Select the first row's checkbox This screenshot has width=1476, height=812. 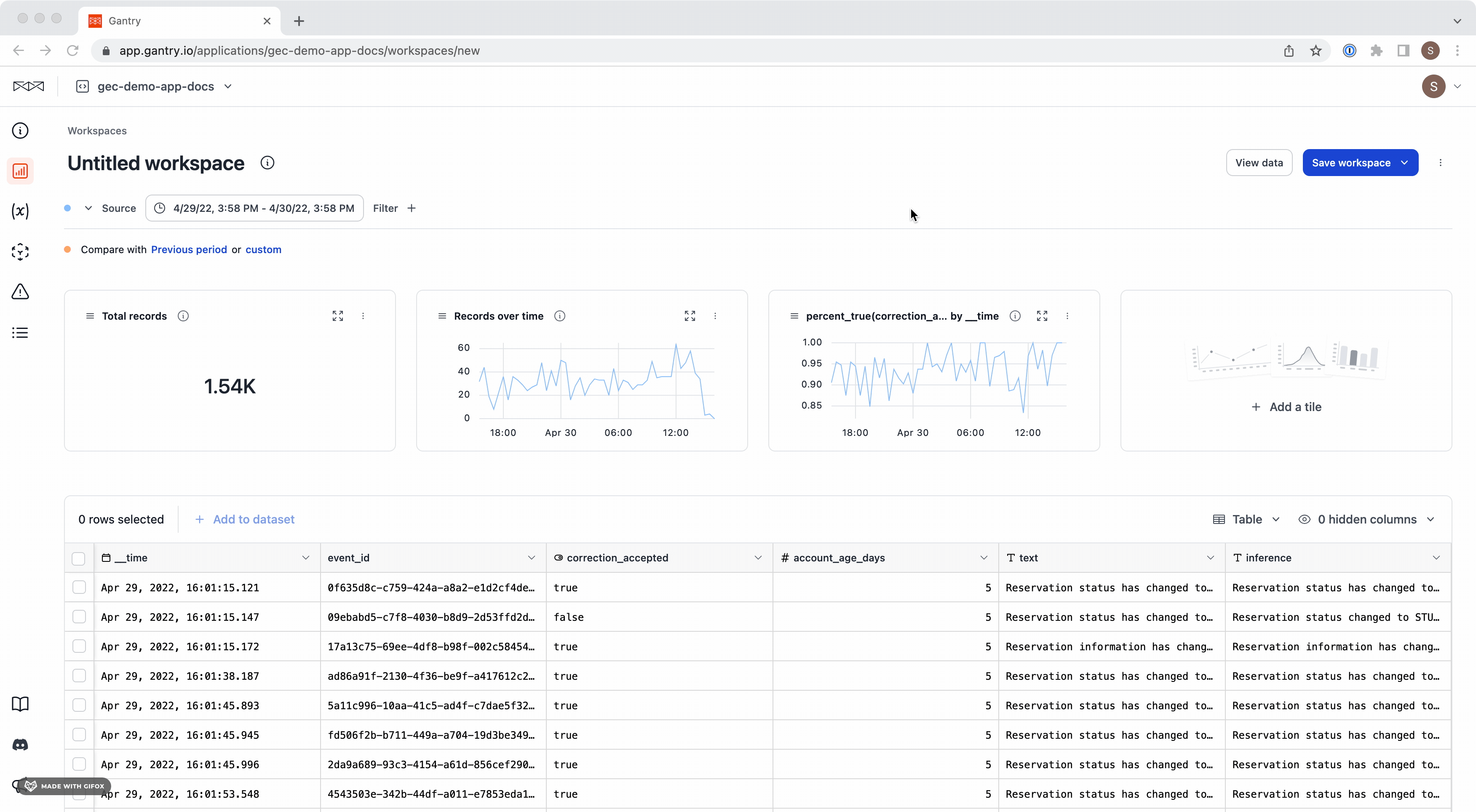pyautogui.click(x=79, y=588)
